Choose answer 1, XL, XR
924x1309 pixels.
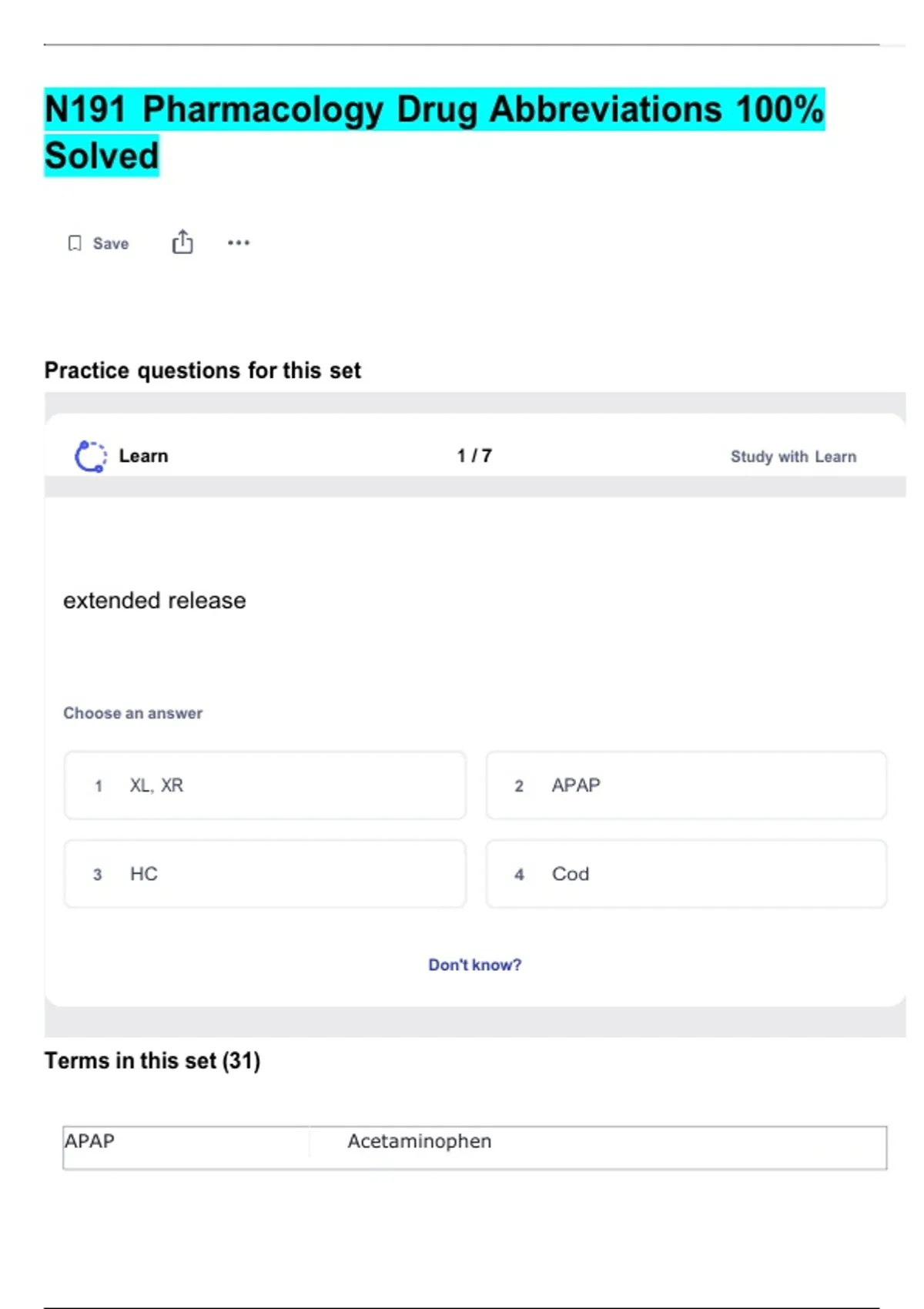(x=265, y=785)
